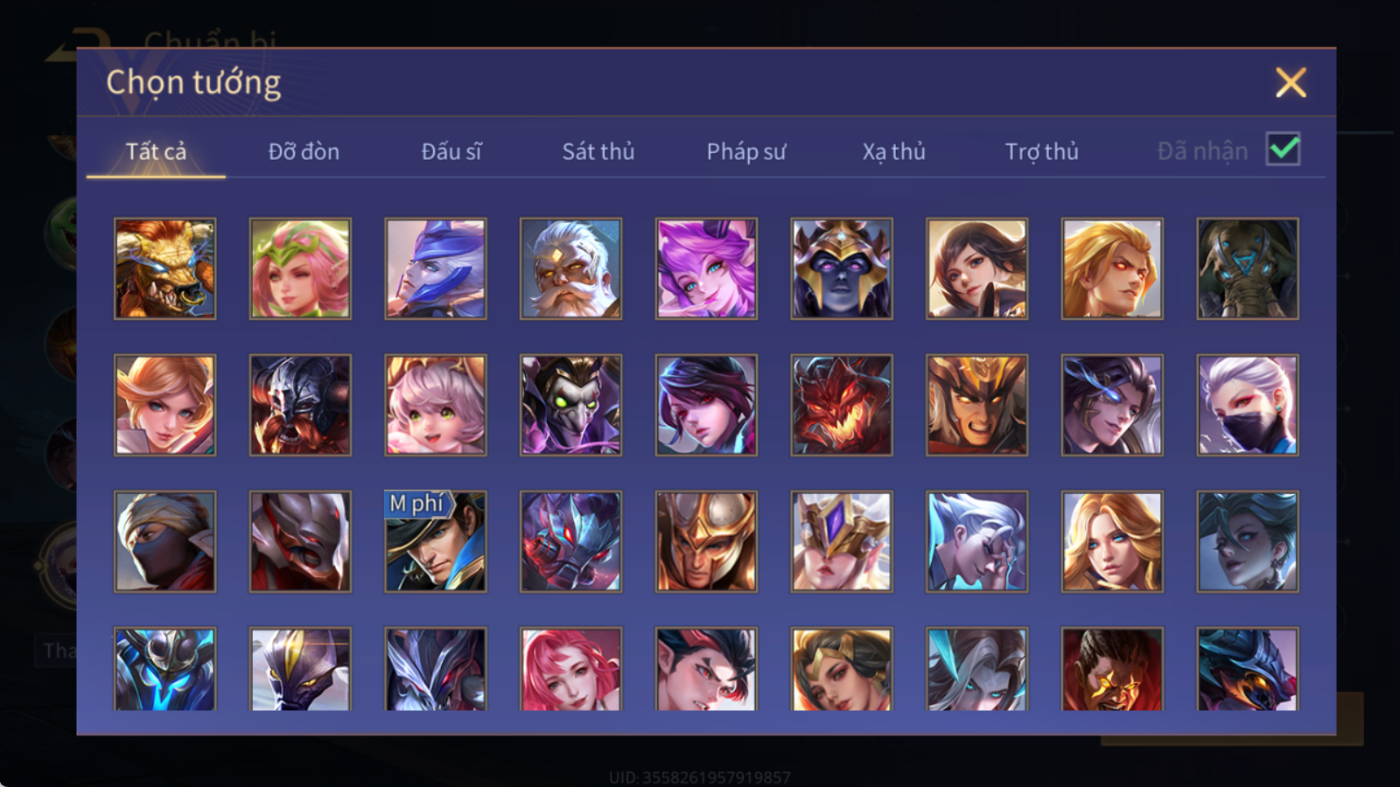Pick the hero tagged "M phí"
The height and width of the screenshot is (787, 1400).
click(x=436, y=541)
